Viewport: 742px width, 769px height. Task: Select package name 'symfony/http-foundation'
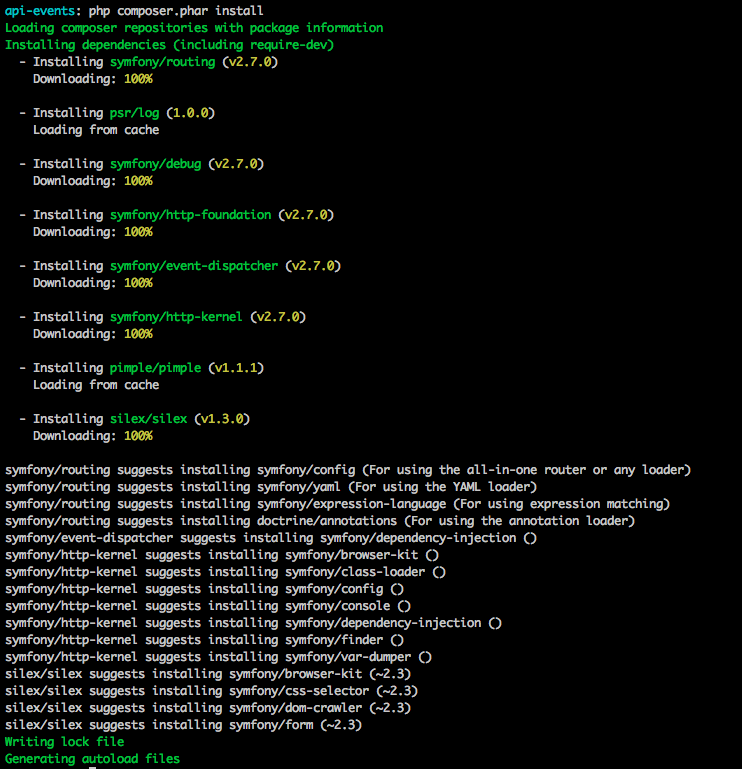[x=190, y=215]
